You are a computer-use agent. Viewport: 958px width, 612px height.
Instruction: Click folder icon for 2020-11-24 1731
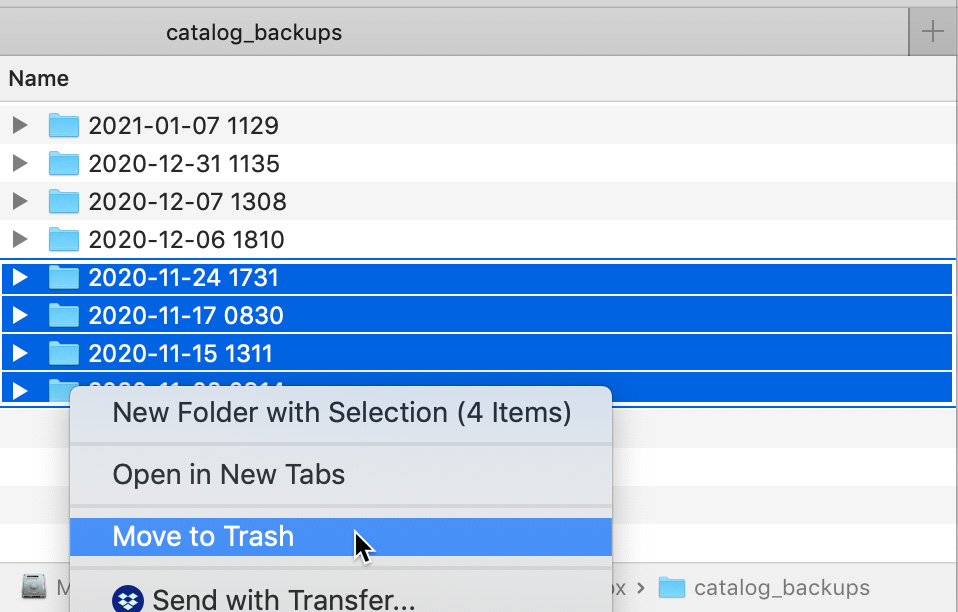pyautogui.click(x=64, y=278)
